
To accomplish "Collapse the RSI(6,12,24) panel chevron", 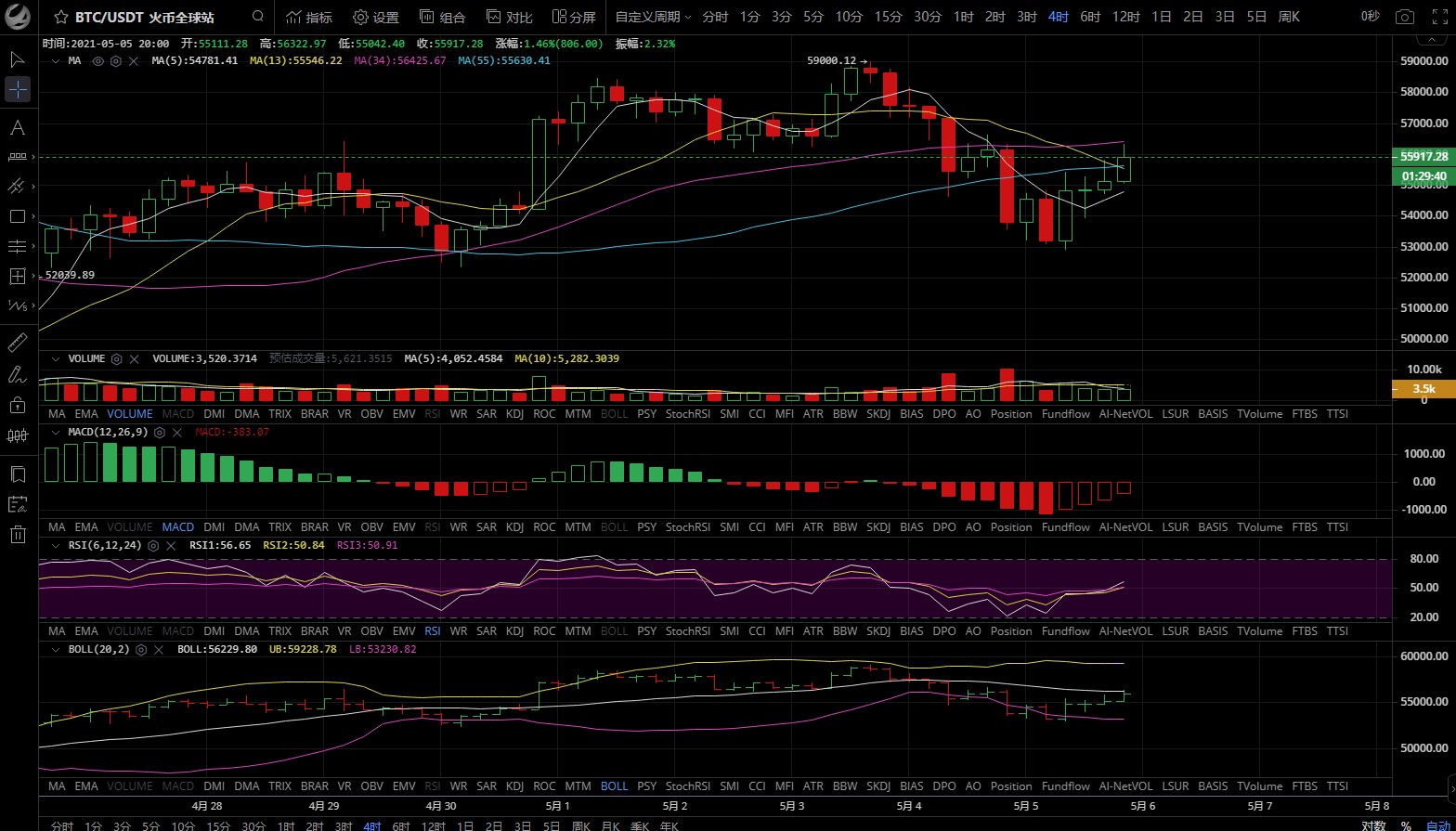I will (56, 546).
